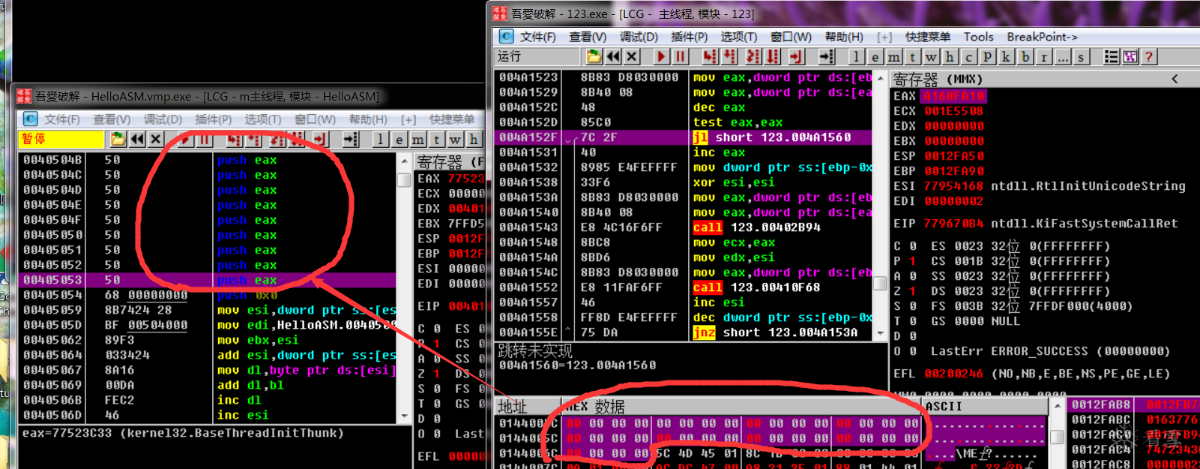Viewport: 1200px width, 469px height.
Task: Open 调试(D) menu in HelloASM window
Action: pos(163,119)
